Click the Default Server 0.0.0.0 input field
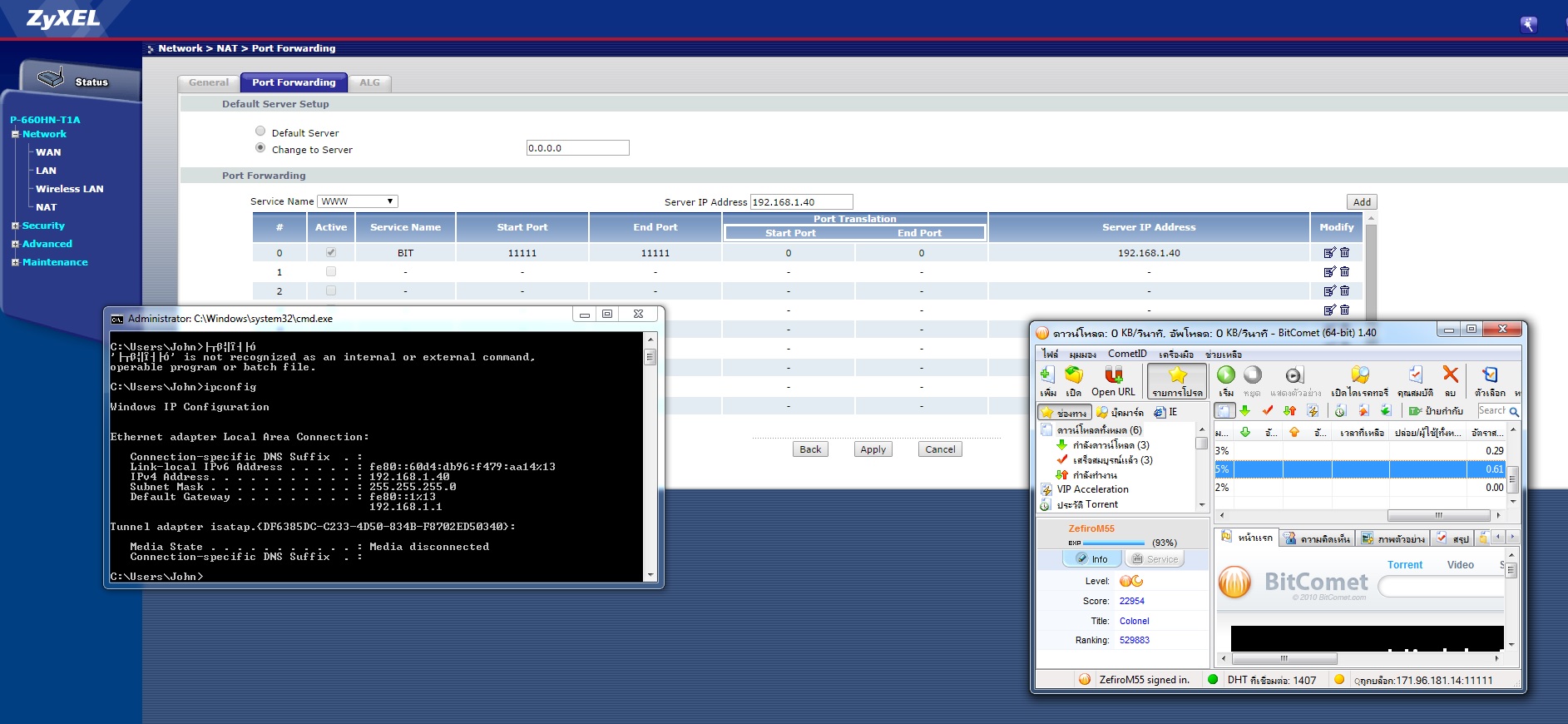The width and height of the screenshot is (1568, 724). pos(578,148)
